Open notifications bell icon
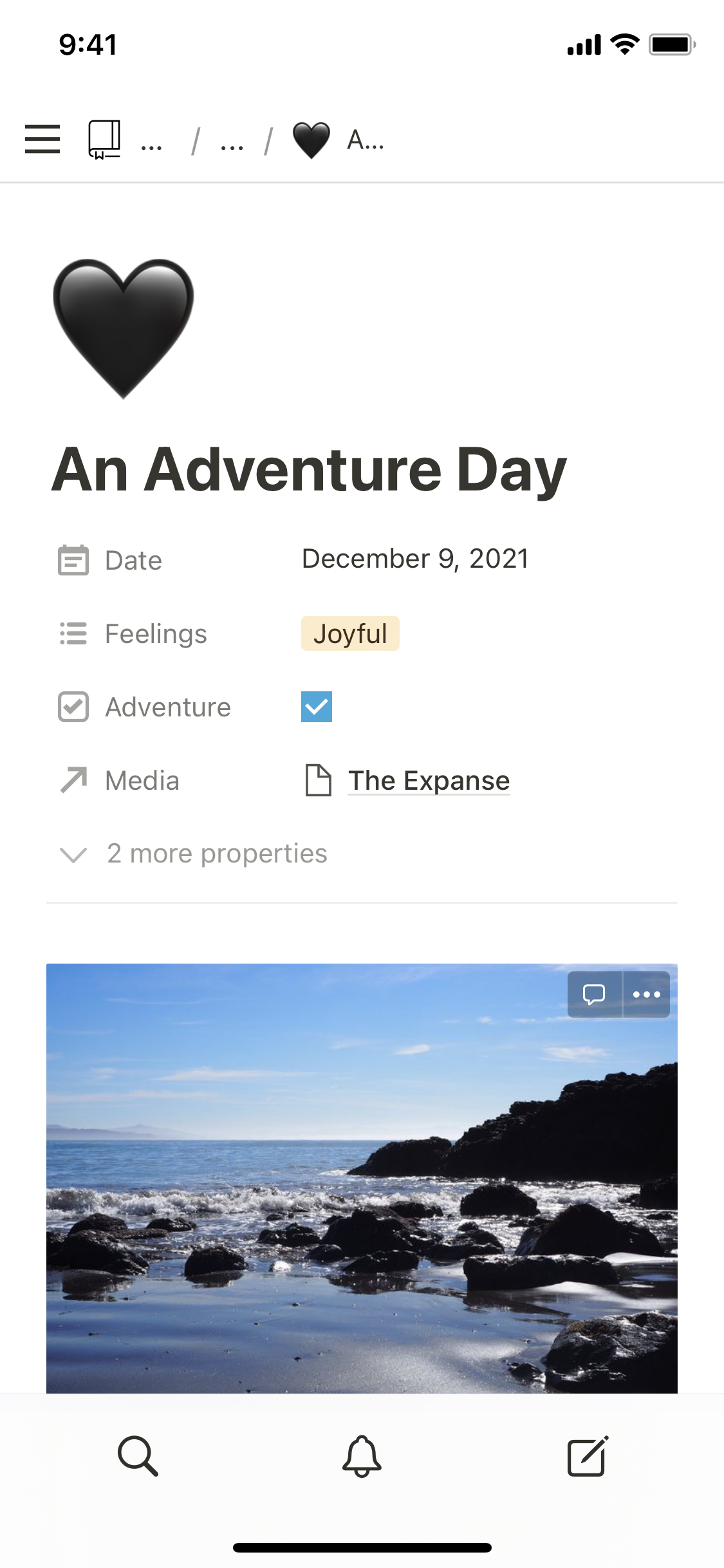The height and width of the screenshot is (1568, 724). [362, 1456]
